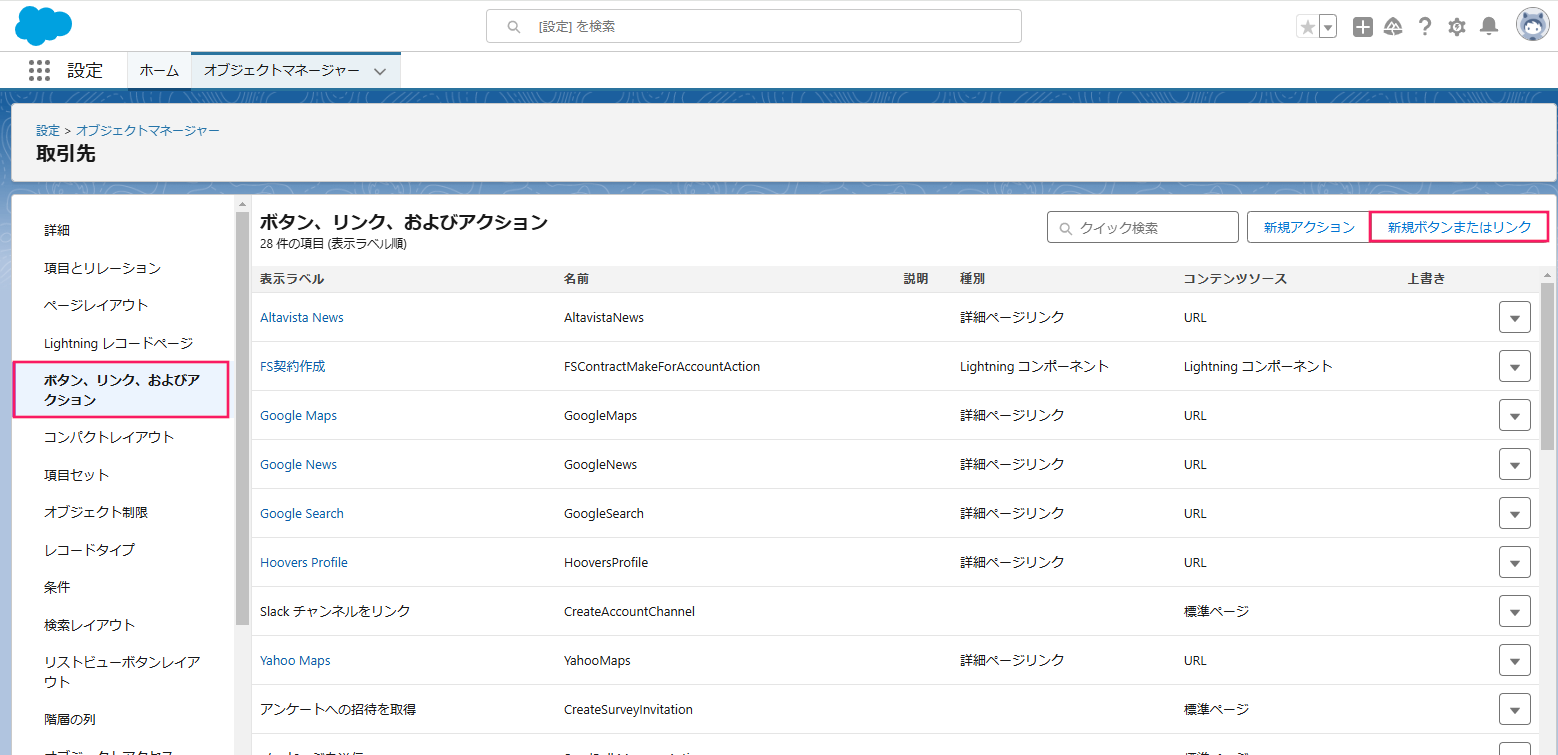Click the オブジェクトマネージャー breadcrumb link
Viewport: 1558px width, 755px height.
[x=148, y=130]
